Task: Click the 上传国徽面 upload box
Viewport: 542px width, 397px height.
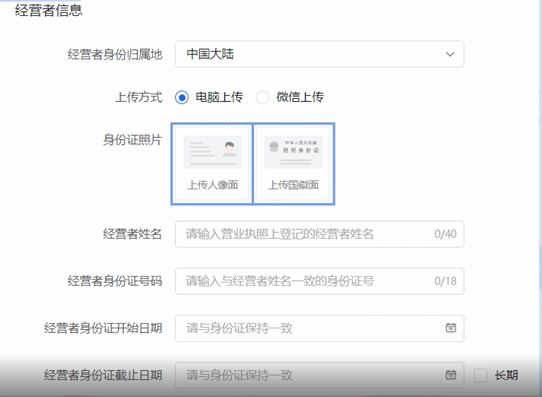Action: (293, 164)
